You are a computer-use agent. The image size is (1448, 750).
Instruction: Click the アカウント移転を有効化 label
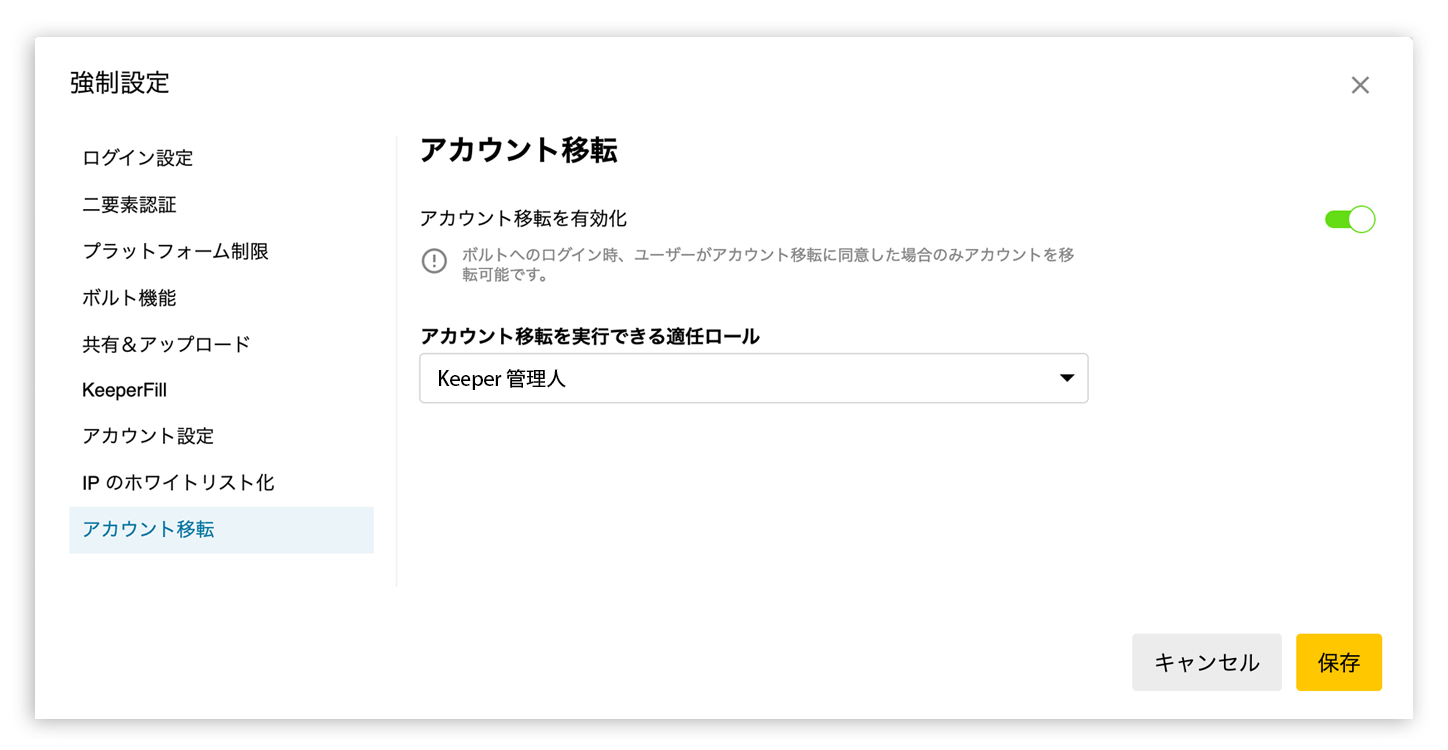click(x=523, y=218)
